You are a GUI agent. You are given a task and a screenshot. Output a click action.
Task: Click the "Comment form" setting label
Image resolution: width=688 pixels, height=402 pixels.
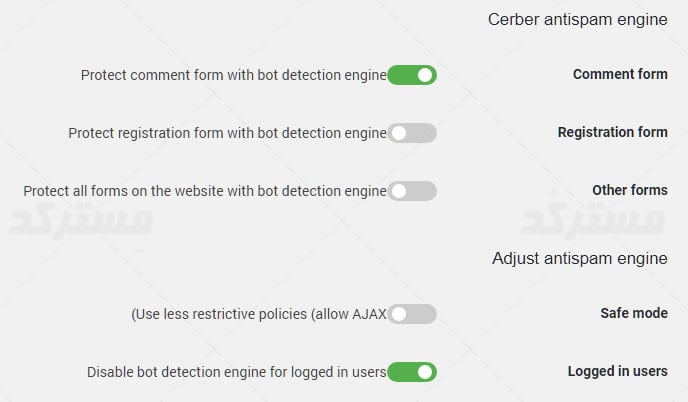coord(620,75)
